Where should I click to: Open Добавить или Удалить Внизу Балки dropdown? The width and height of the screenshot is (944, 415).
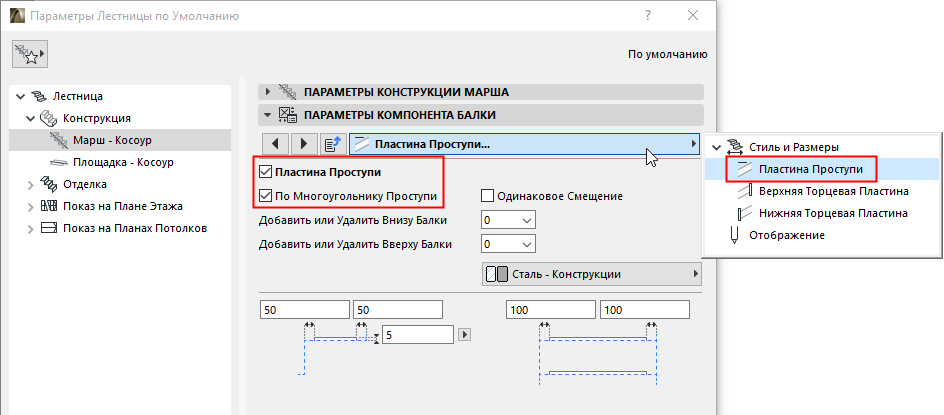[509, 220]
